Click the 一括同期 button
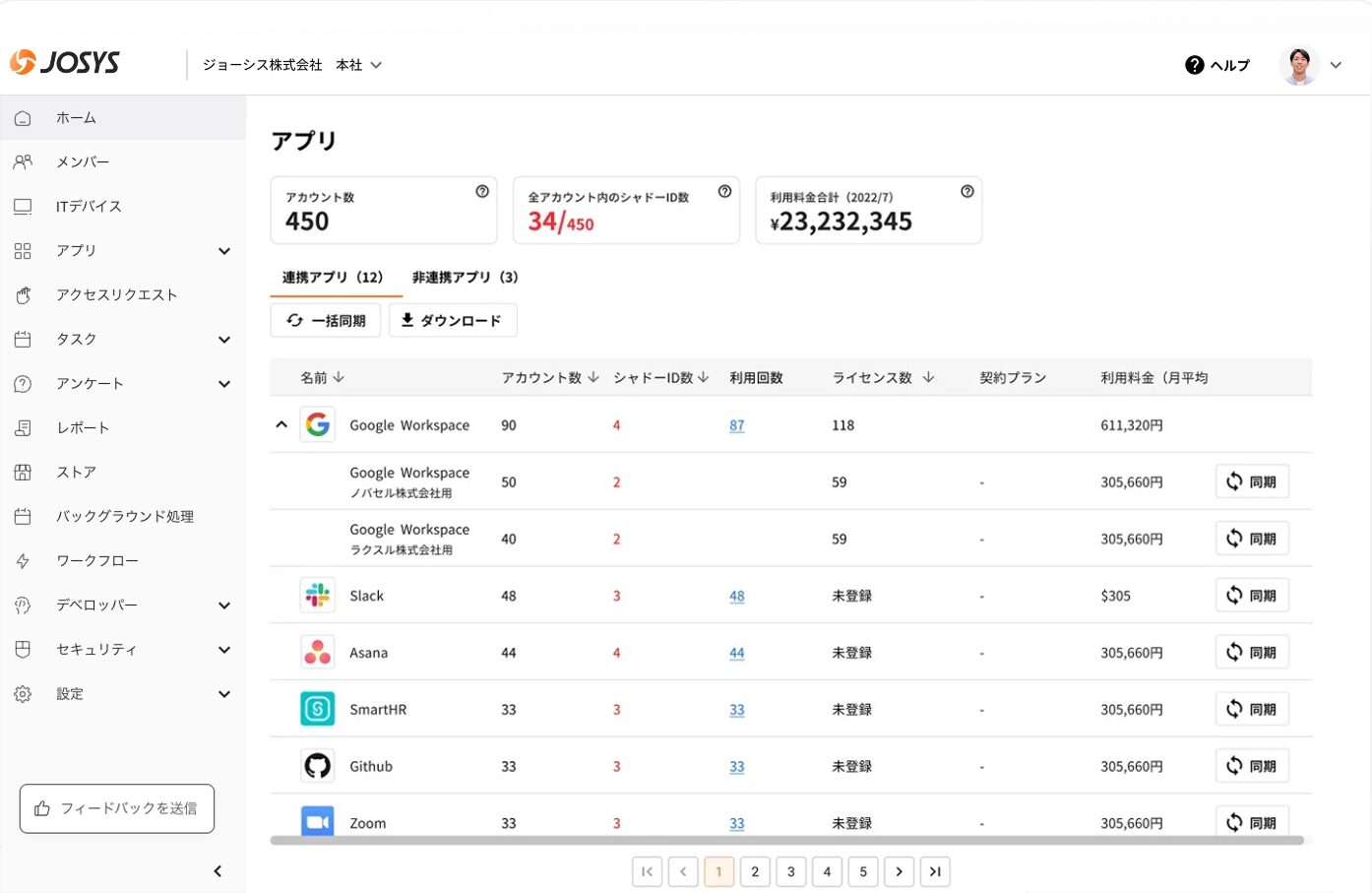The height and width of the screenshot is (893, 1372). (x=326, y=321)
